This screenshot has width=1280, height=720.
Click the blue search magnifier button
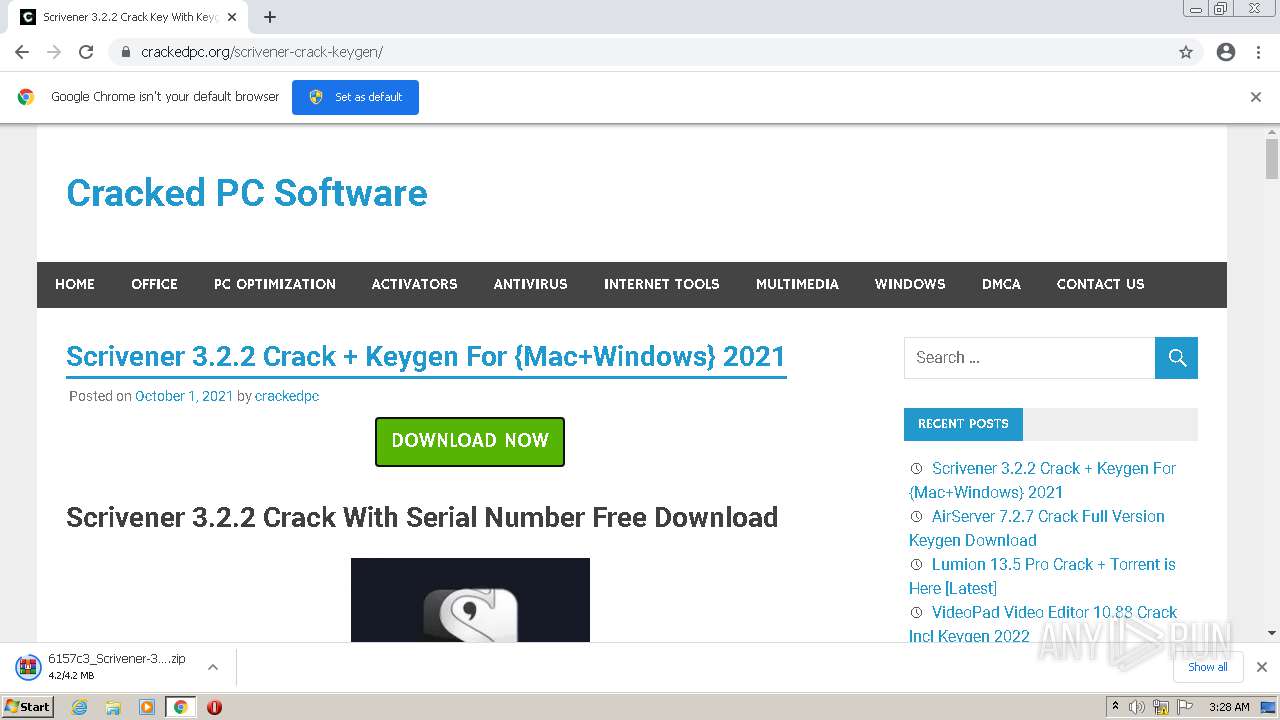tap(1176, 358)
